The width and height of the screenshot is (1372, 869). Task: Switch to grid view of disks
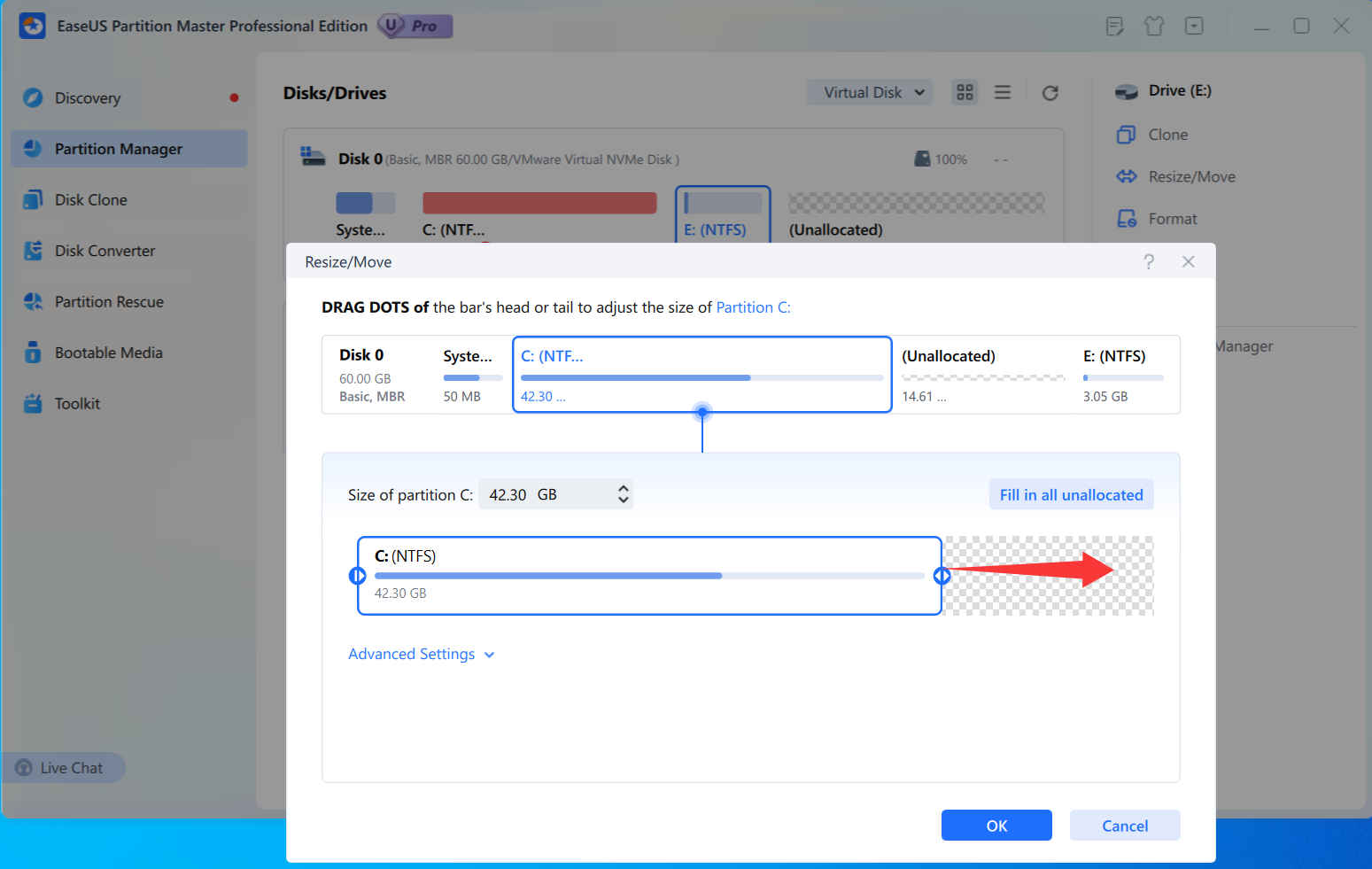point(965,92)
